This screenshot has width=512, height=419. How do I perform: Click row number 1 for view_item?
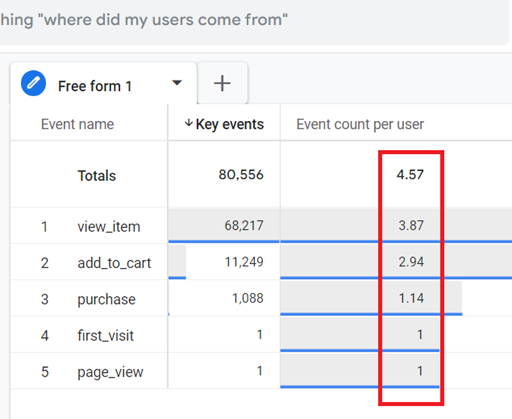(44, 227)
